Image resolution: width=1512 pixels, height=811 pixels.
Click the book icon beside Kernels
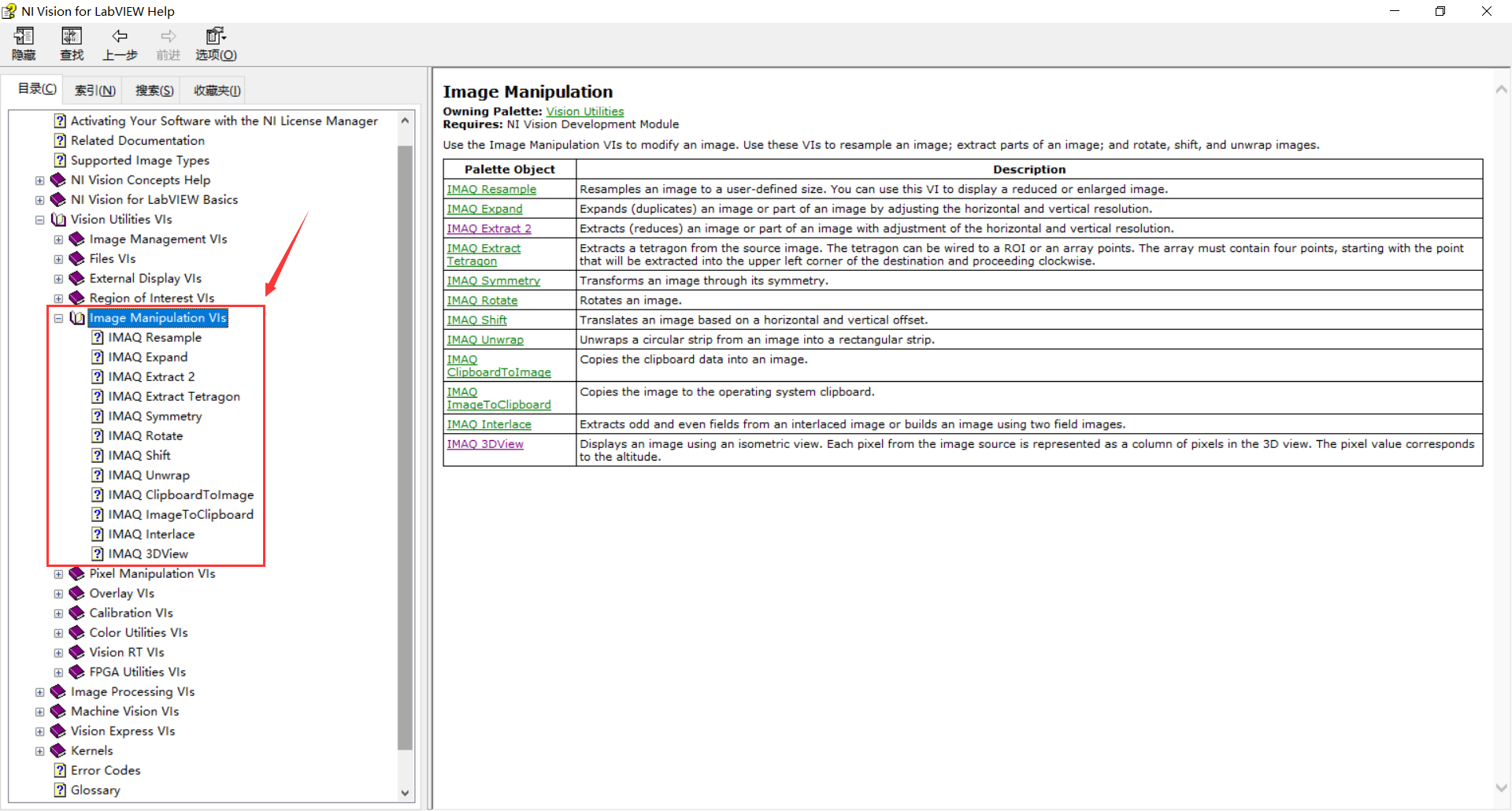[57, 750]
